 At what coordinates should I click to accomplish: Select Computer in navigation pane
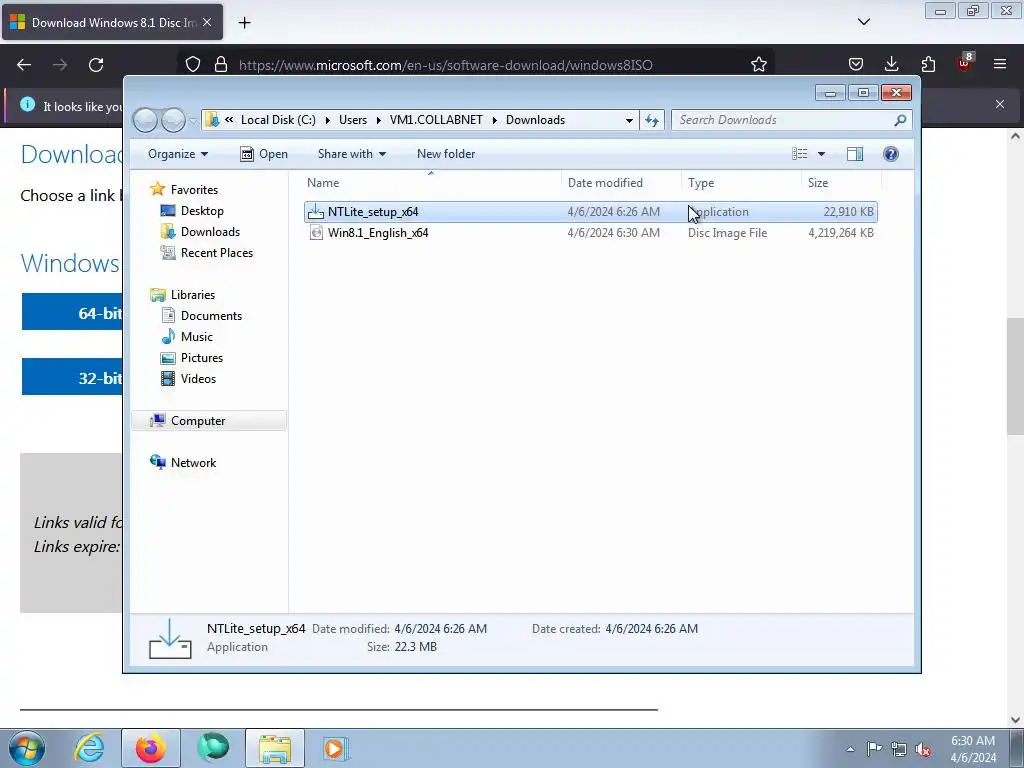[209, 421]
